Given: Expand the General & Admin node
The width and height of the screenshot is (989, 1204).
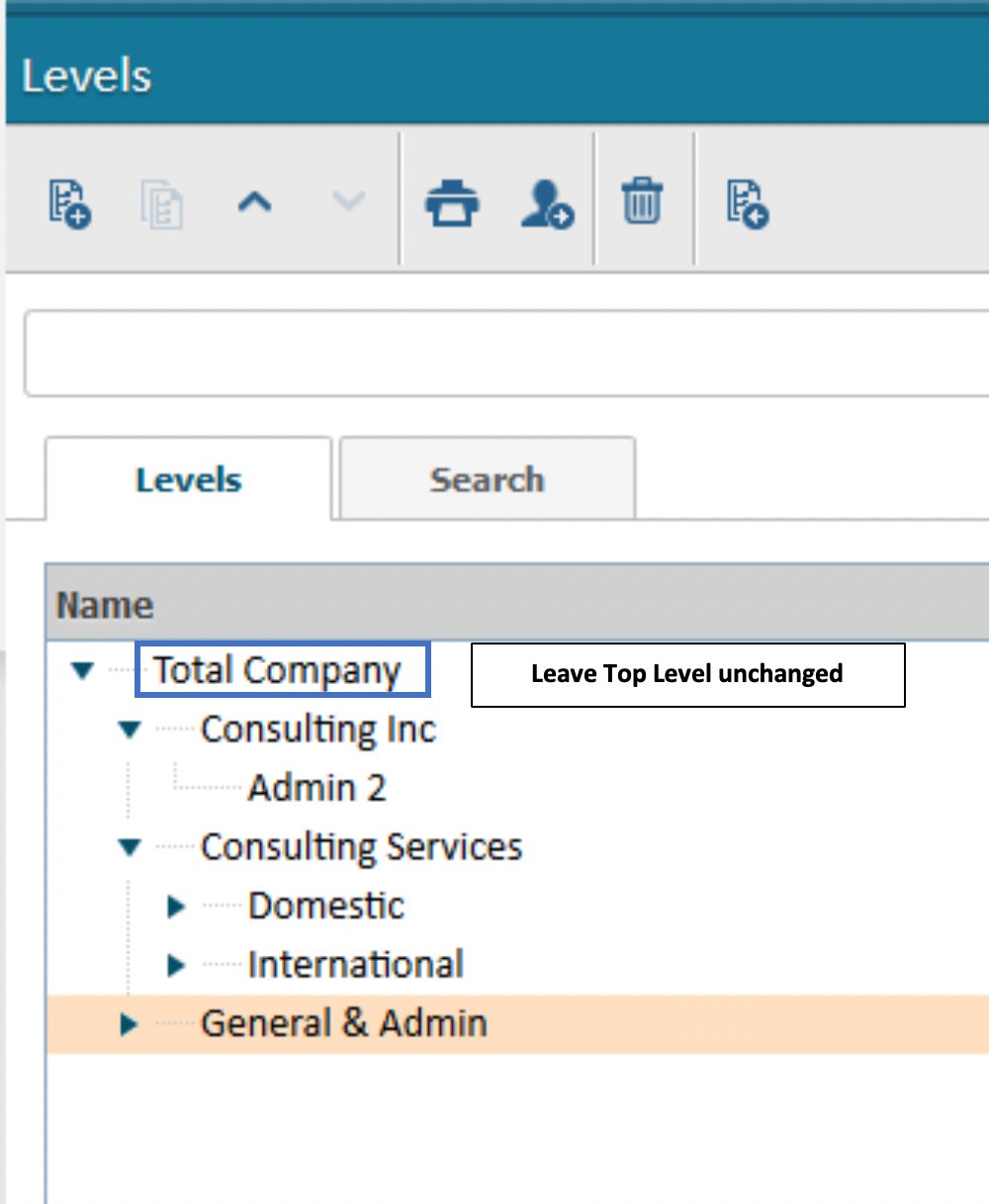Looking at the screenshot, I should [129, 1023].
